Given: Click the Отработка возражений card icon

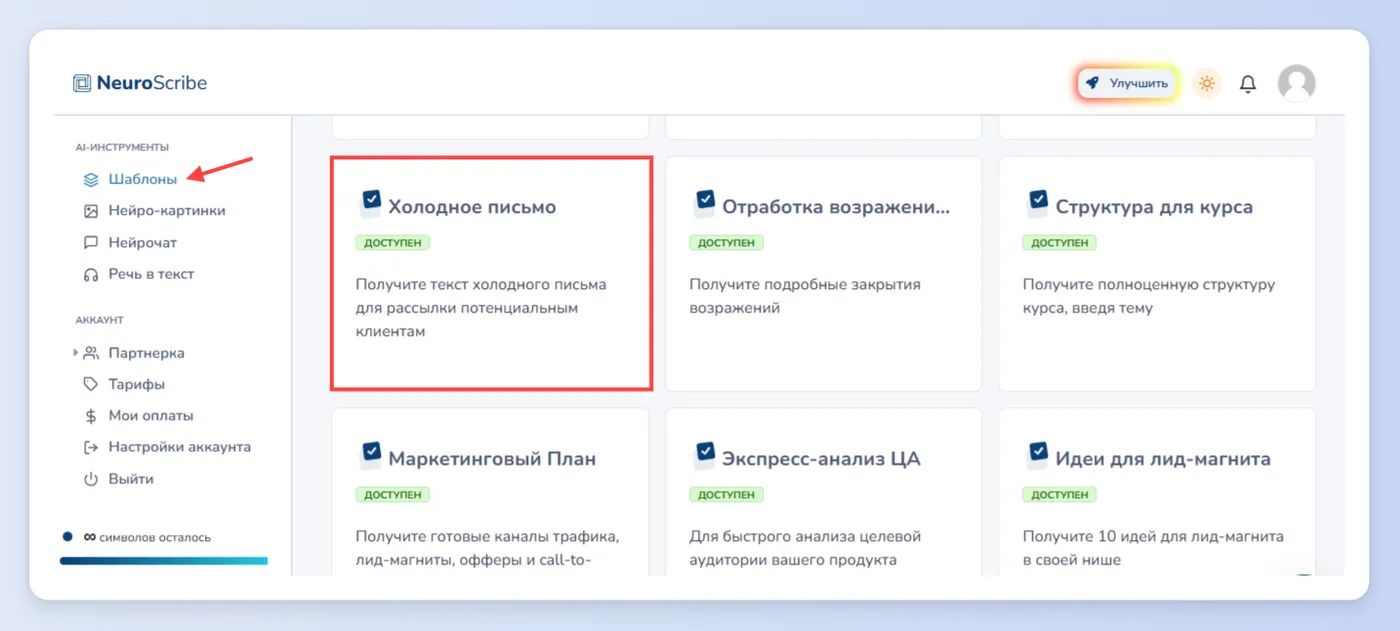Looking at the screenshot, I should pyautogui.click(x=704, y=204).
